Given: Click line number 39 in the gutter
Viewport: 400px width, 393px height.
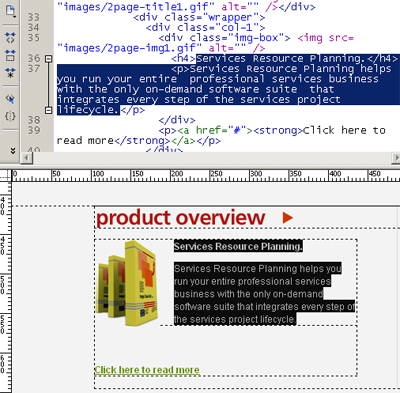Looking at the screenshot, I should coord(34,130).
